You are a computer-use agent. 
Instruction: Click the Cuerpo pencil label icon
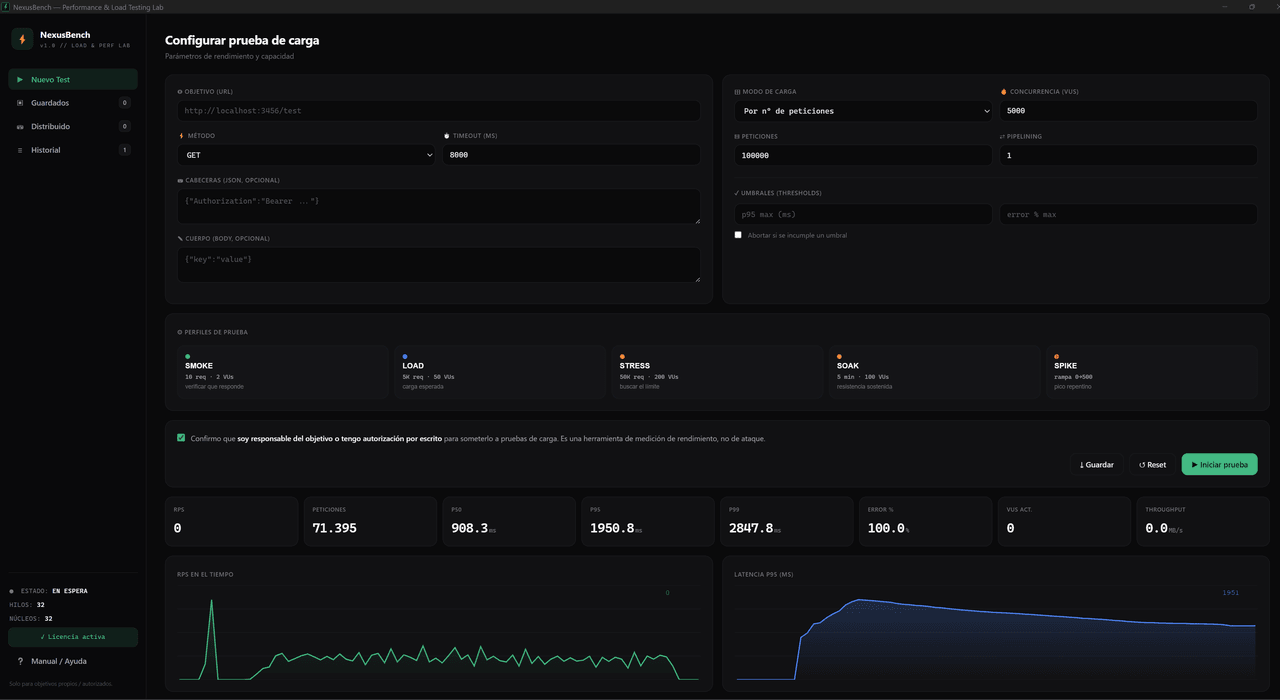click(x=180, y=239)
